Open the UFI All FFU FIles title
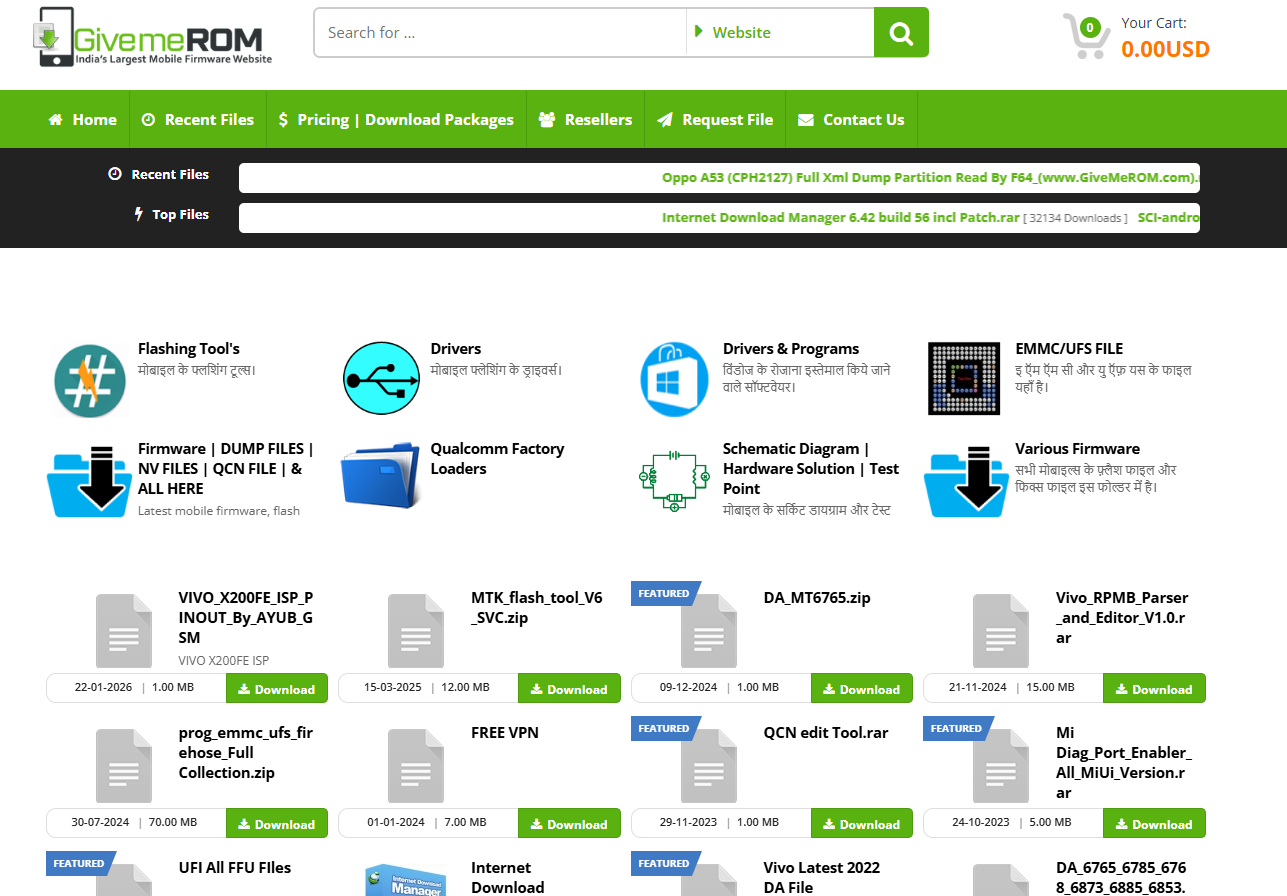Screen dimensions: 1287x896 [x=235, y=868]
